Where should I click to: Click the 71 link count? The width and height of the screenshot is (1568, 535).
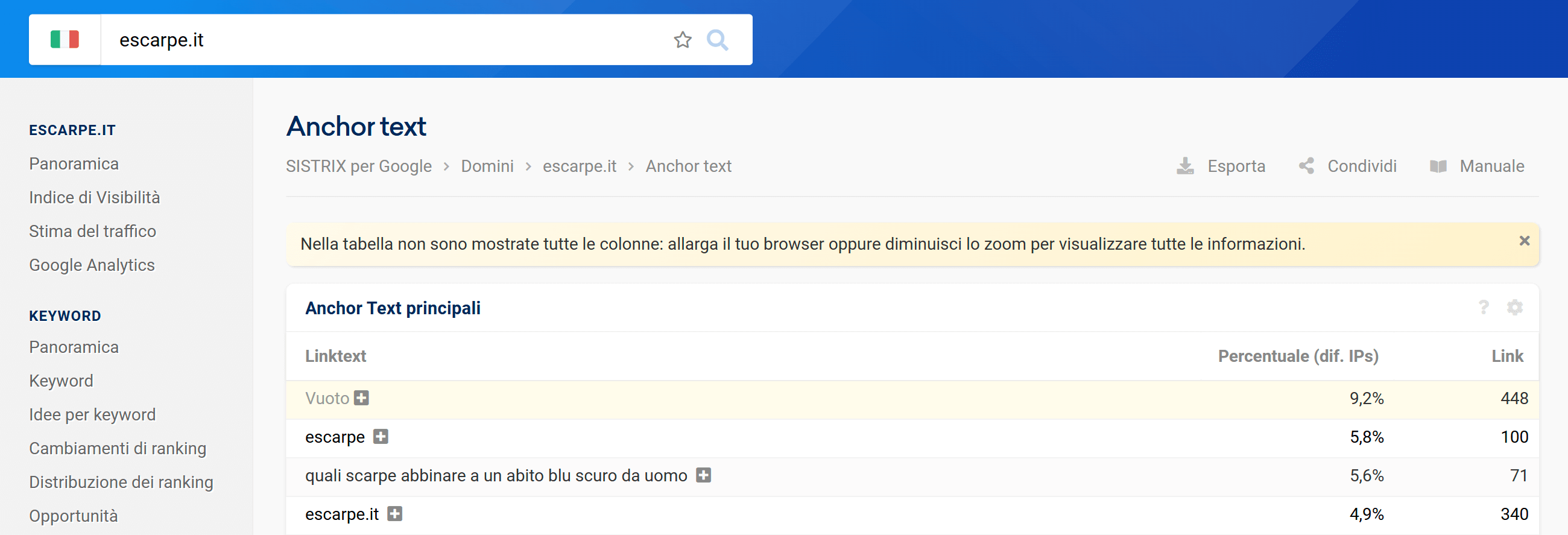(x=1519, y=475)
